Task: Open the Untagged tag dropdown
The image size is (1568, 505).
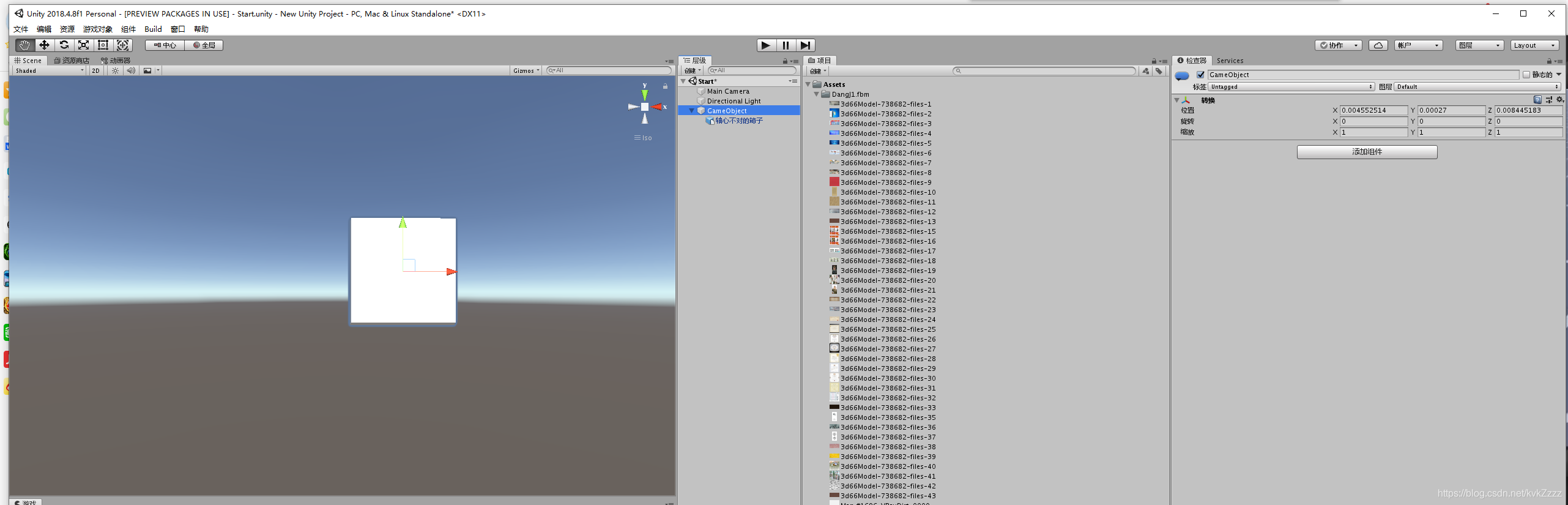Action: [x=1291, y=87]
